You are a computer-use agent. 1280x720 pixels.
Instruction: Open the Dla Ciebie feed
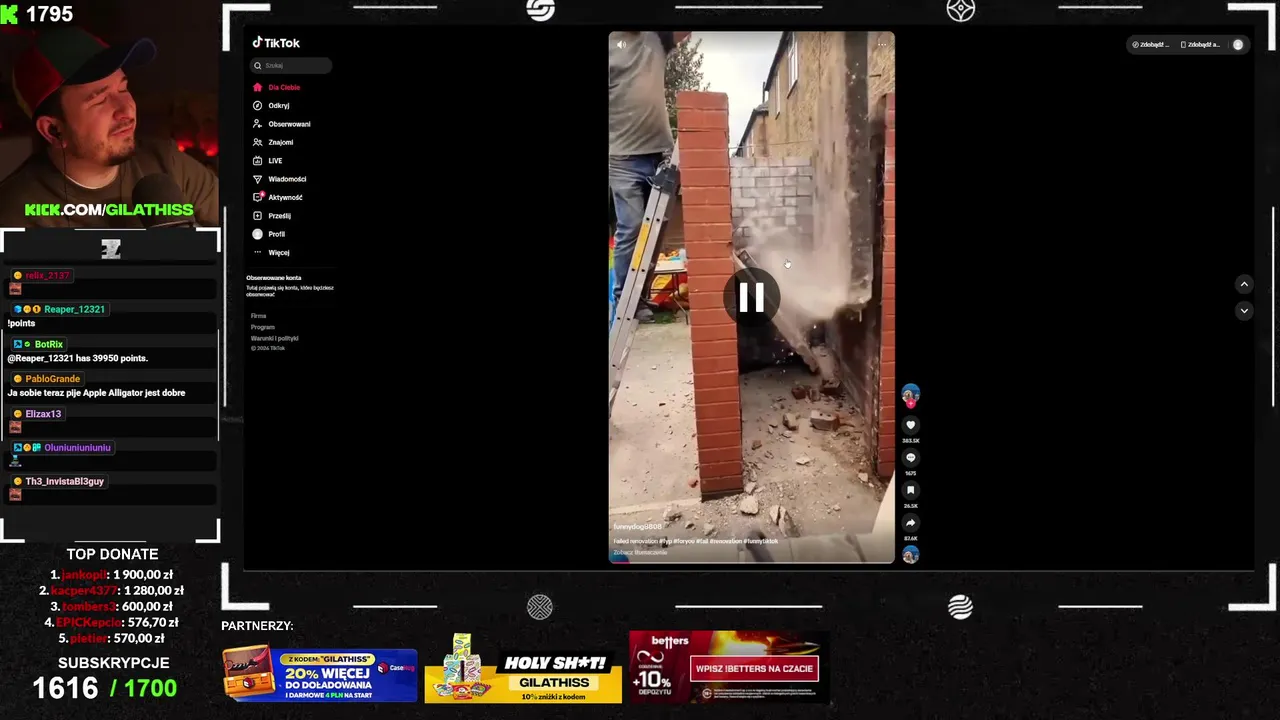point(276,87)
